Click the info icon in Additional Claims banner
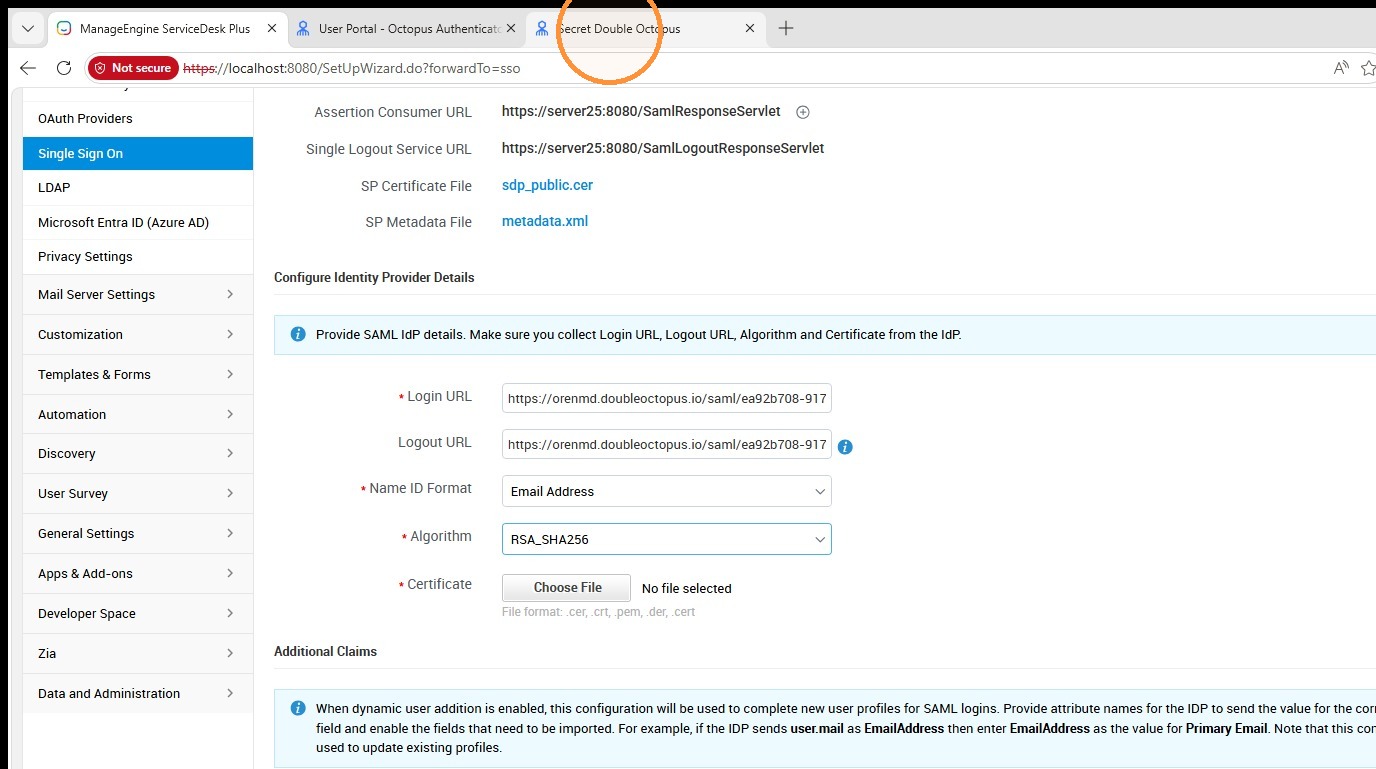 pyautogui.click(x=297, y=708)
